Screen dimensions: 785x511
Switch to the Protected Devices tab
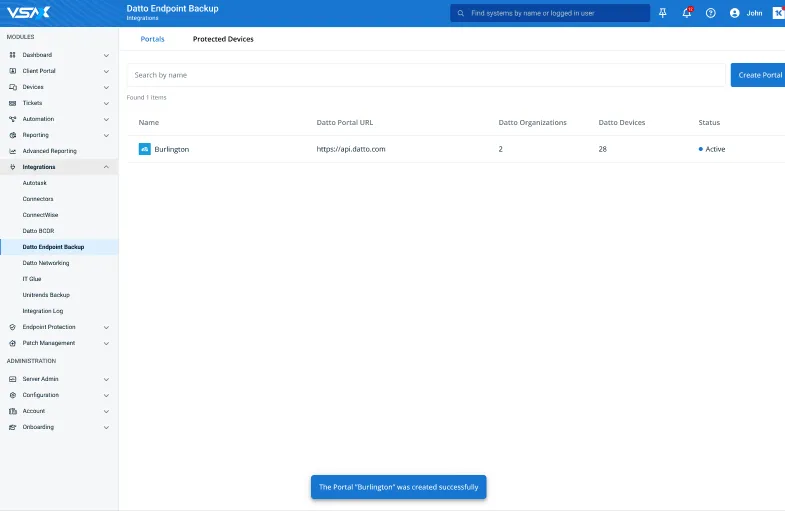pyautogui.click(x=223, y=39)
